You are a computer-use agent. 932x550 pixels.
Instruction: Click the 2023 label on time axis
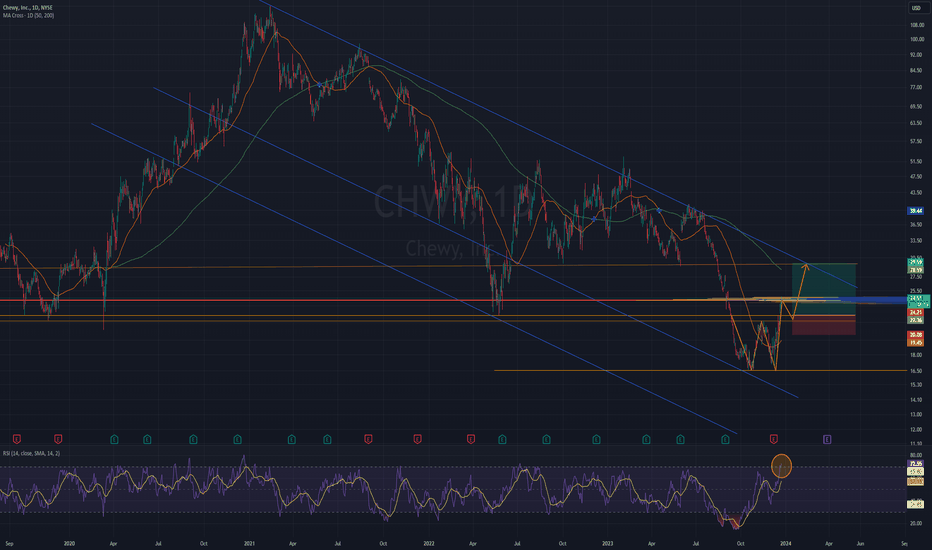pos(607,543)
